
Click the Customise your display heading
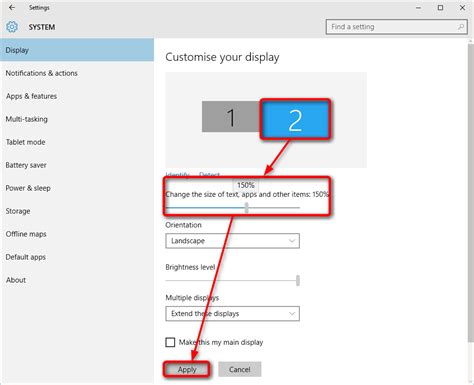coord(222,57)
